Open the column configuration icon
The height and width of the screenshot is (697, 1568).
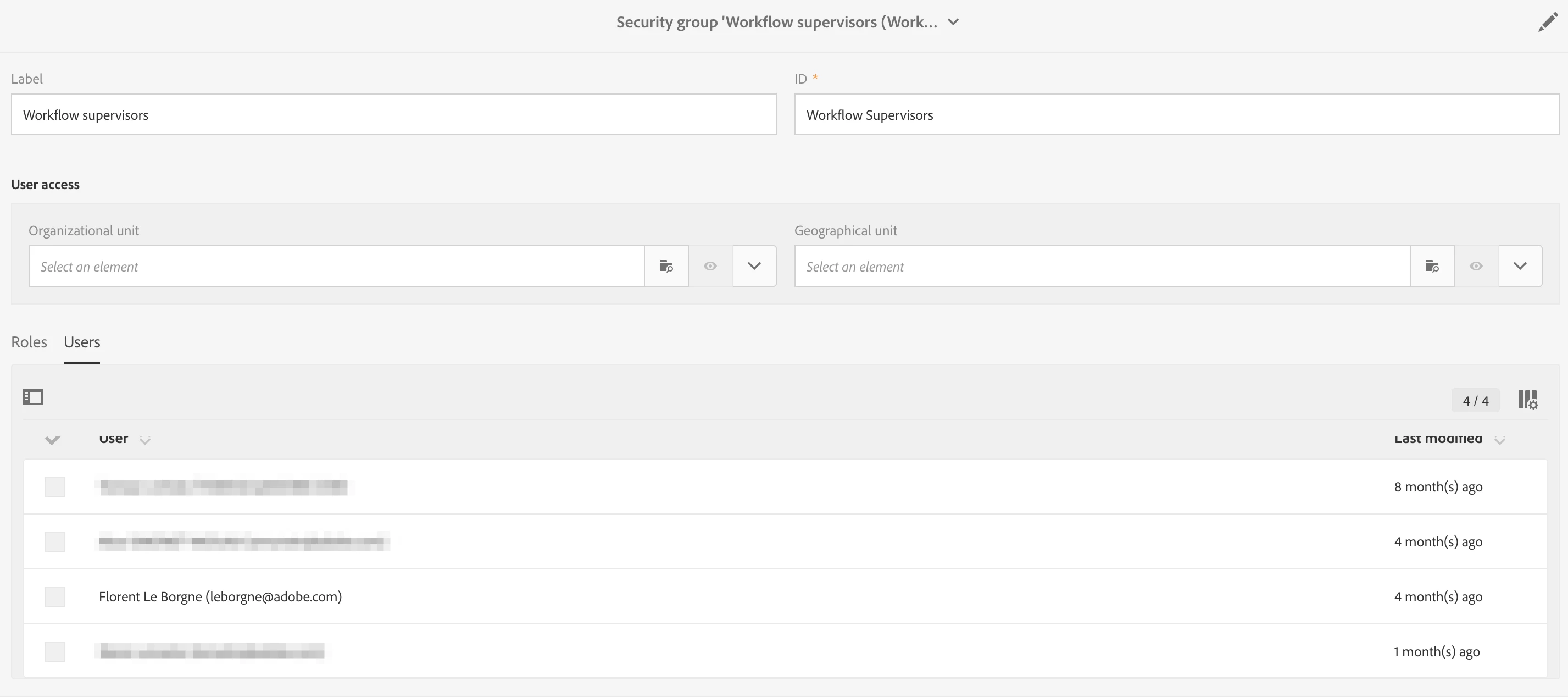coord(1527,400)
